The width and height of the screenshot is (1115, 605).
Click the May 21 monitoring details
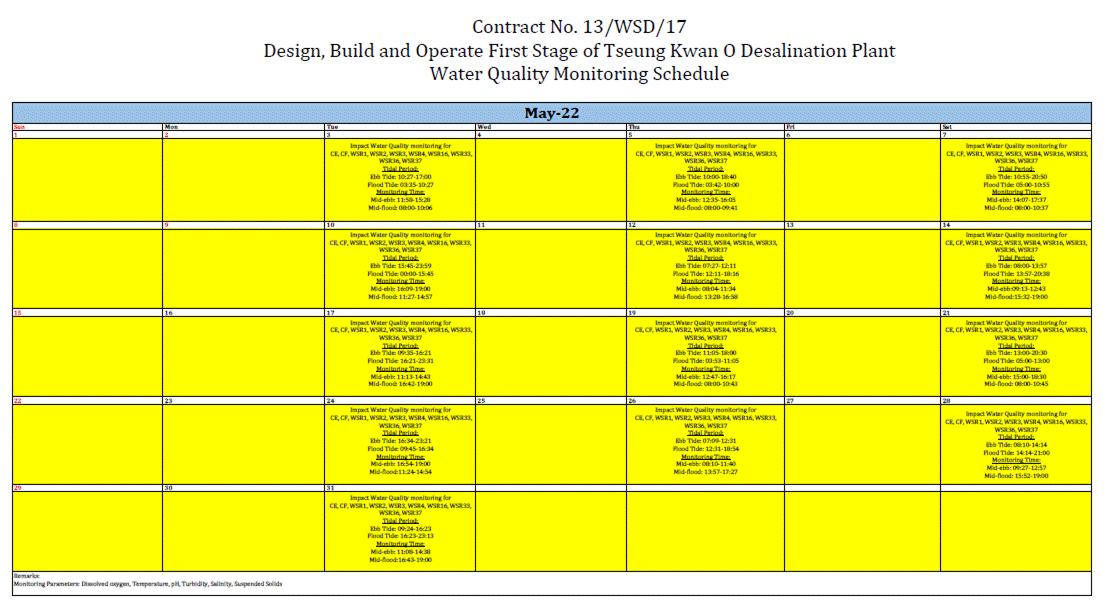tap(1015, 354)
